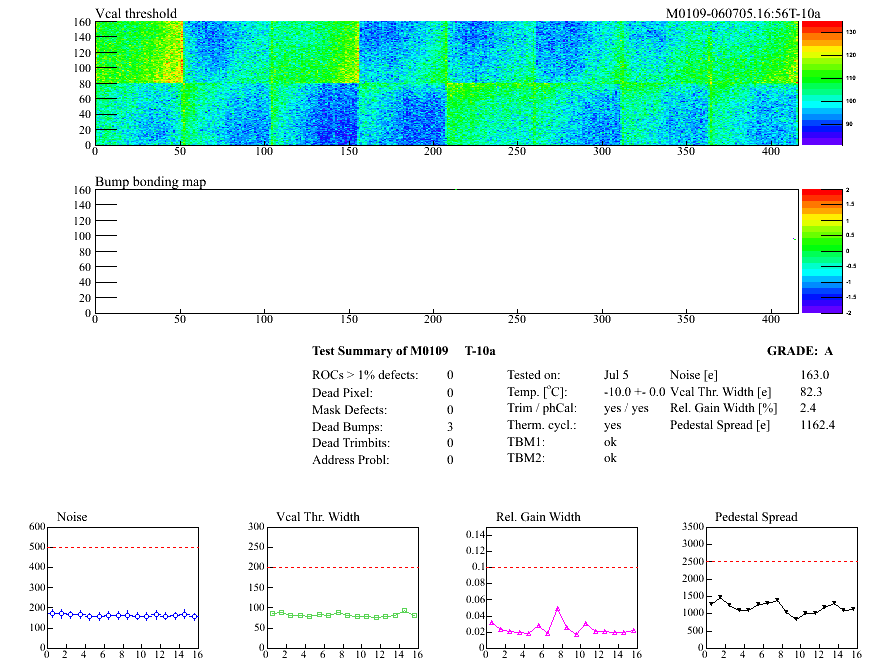
Task: Click the ROCs > 1% defects label
Action: click(x=365, y=375)
